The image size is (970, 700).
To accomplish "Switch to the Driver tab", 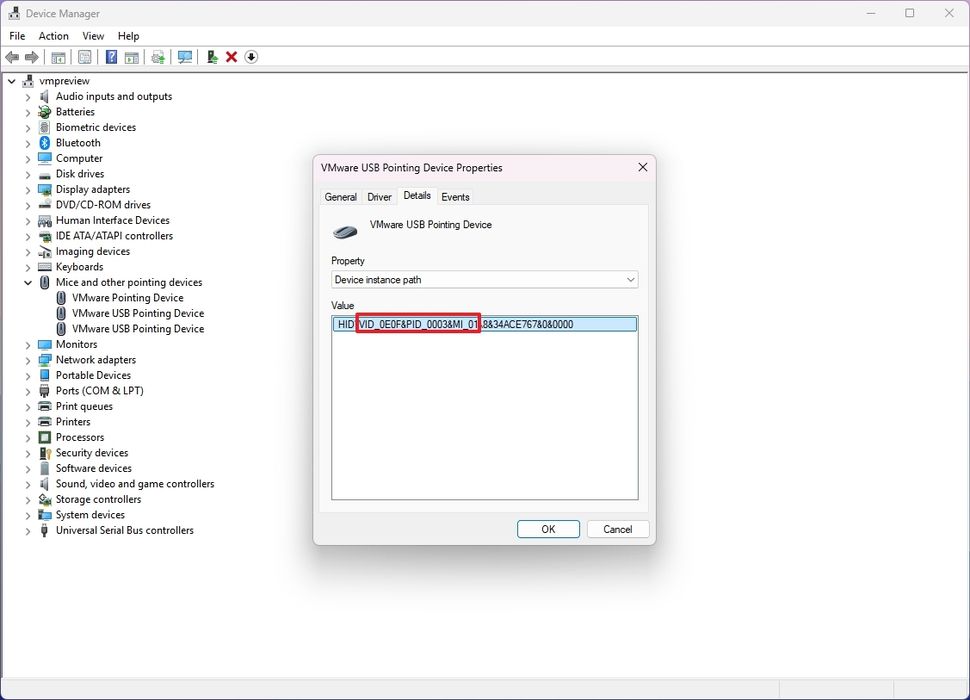I will [x=379, y=197].
